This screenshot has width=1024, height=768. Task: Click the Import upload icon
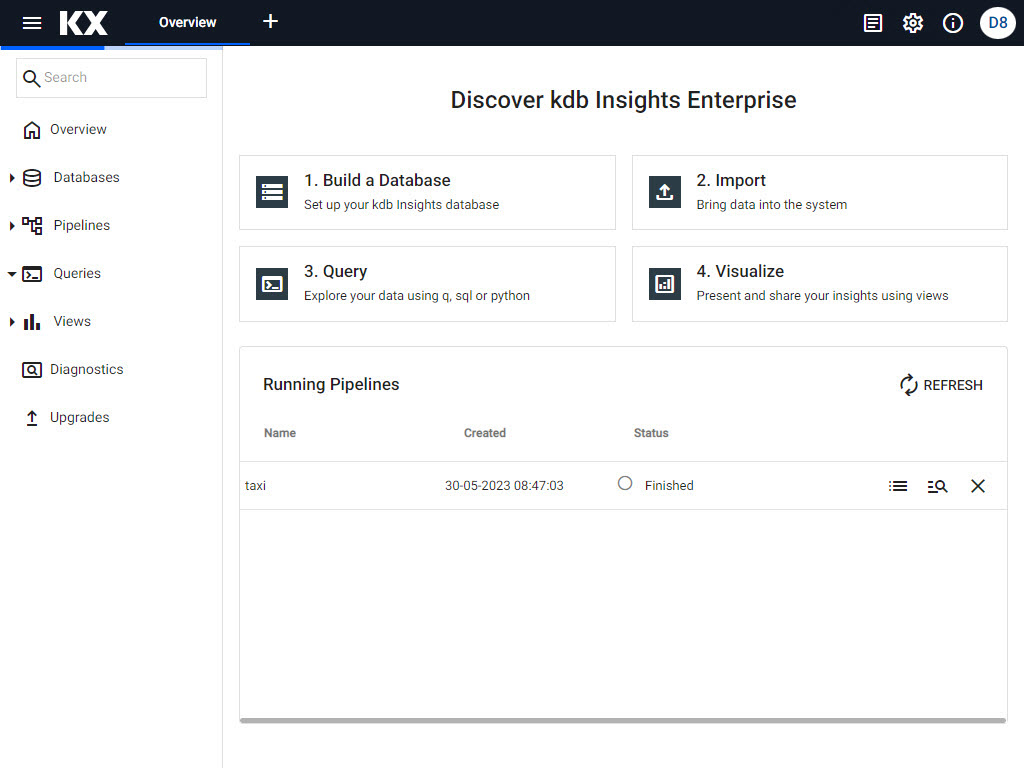665,192
